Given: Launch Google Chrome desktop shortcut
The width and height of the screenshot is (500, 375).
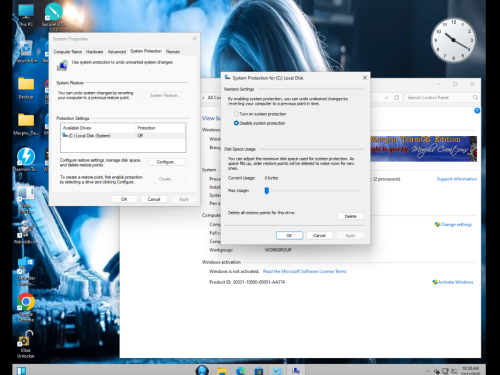Looking at the screenshot, I should [26, 307].
